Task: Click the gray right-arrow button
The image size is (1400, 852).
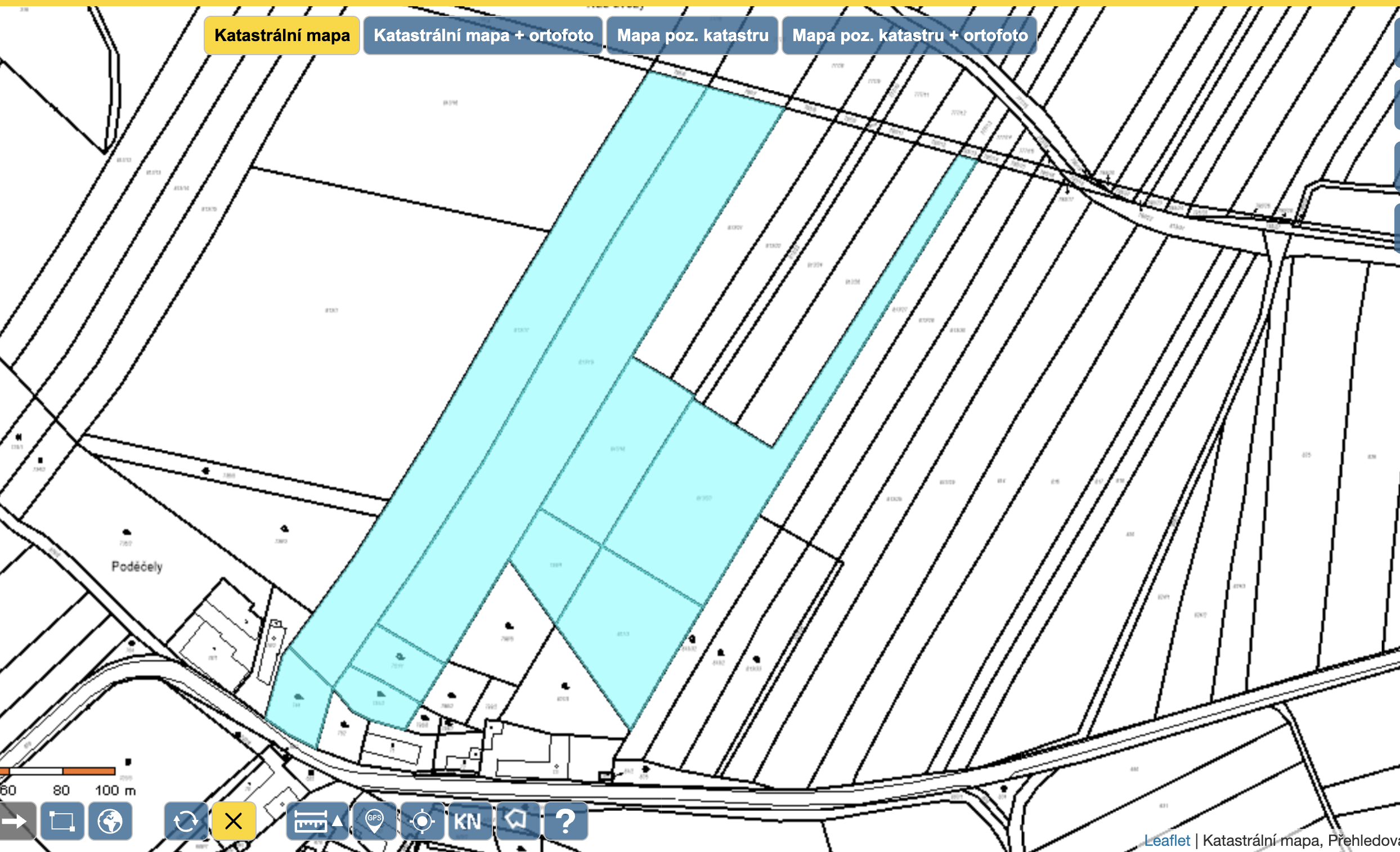Action: [x=16, y=821]
